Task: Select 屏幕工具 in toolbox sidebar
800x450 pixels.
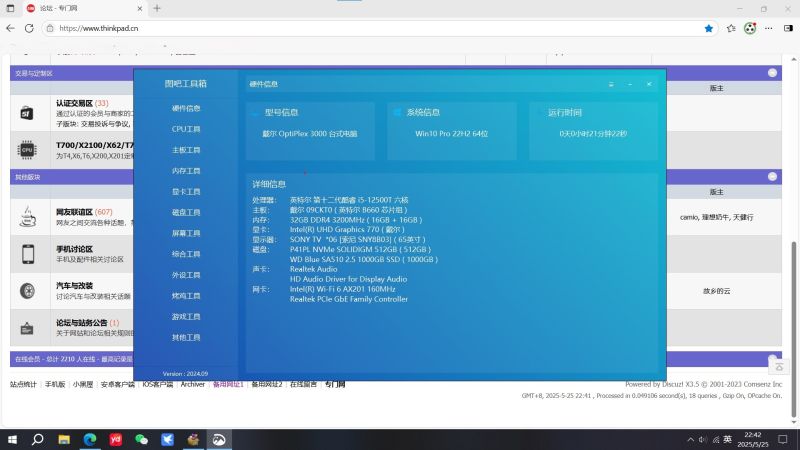Action: tap(186, 233)
